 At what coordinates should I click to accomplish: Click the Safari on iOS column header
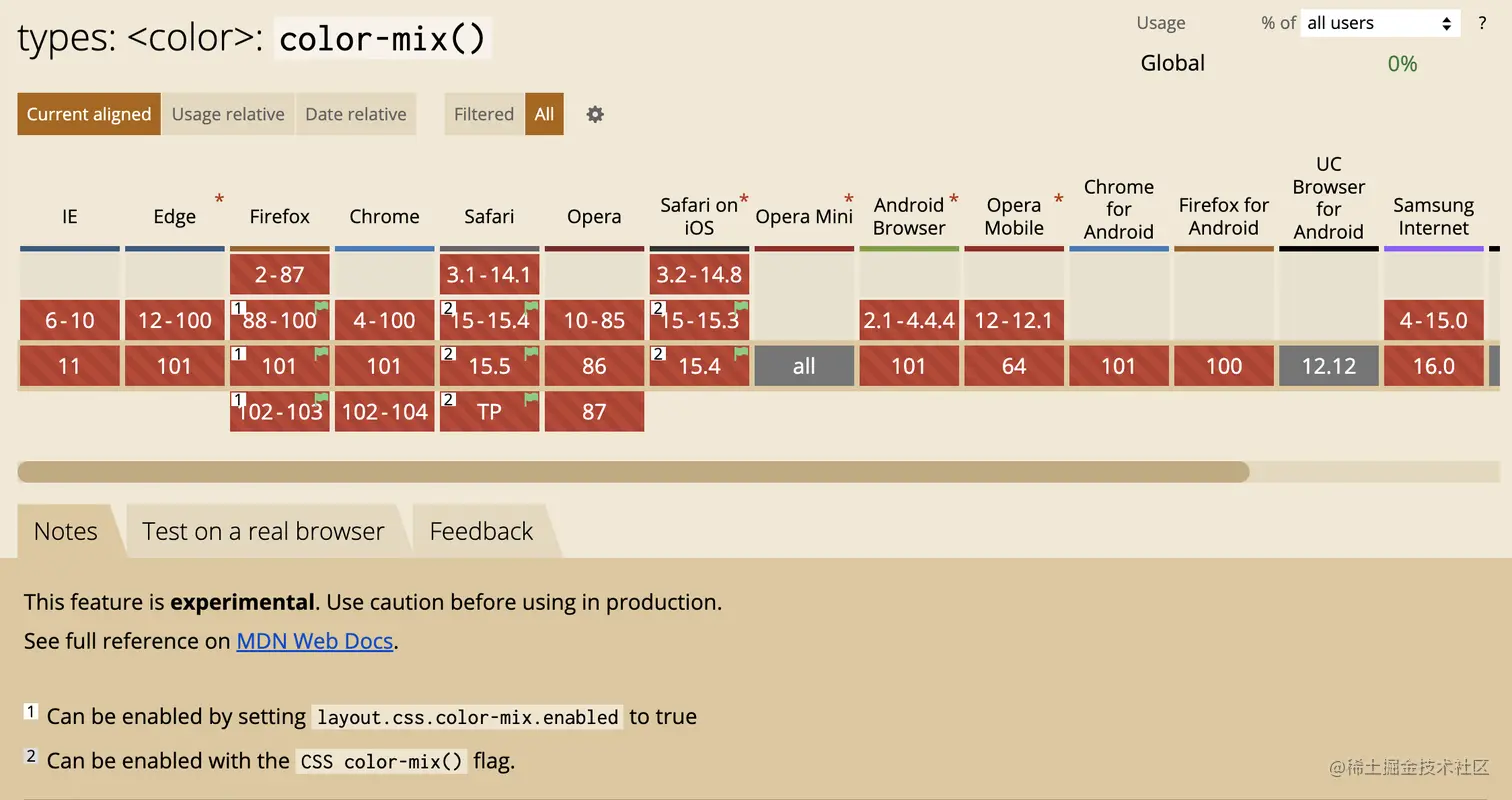[x=699, y=216]
